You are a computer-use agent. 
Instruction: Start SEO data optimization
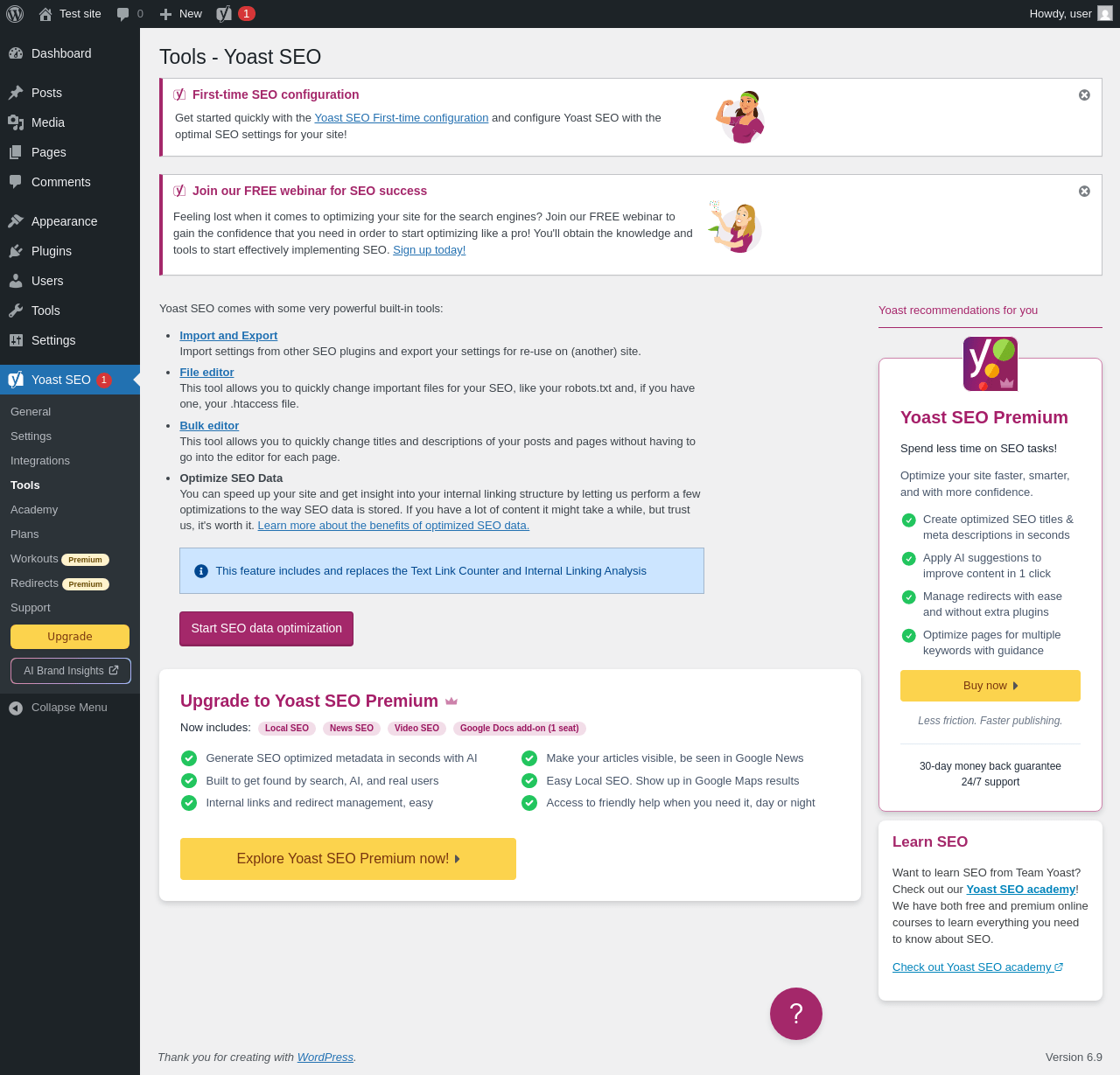tap(266, 629)
